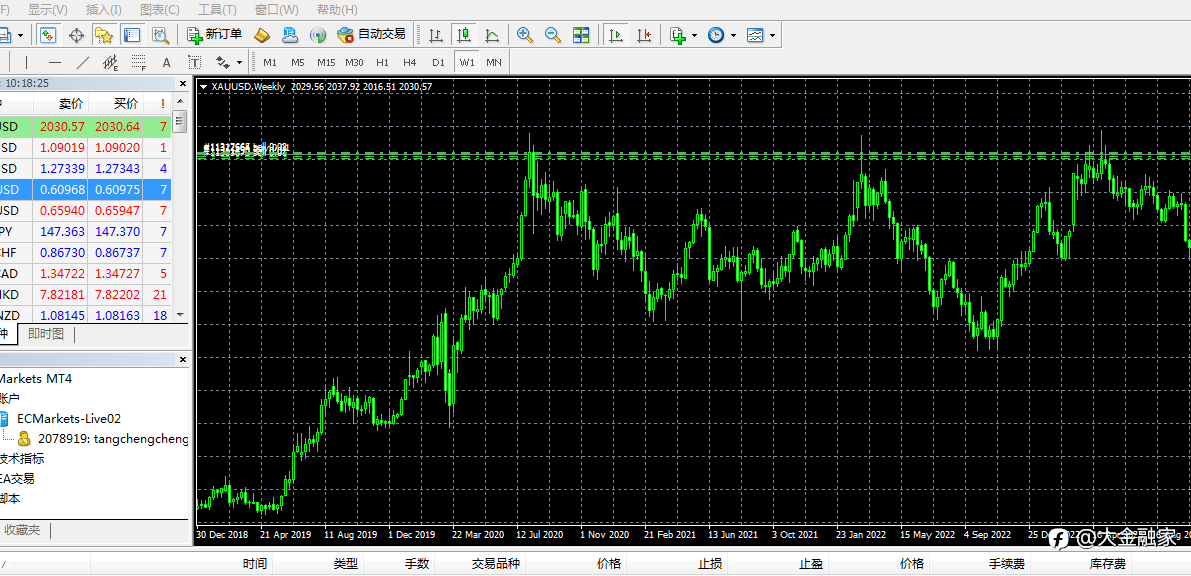This screenshot has width=1191, height=576.
Task: Switch to MN monthly timeframe
Action: coord(494,62)
